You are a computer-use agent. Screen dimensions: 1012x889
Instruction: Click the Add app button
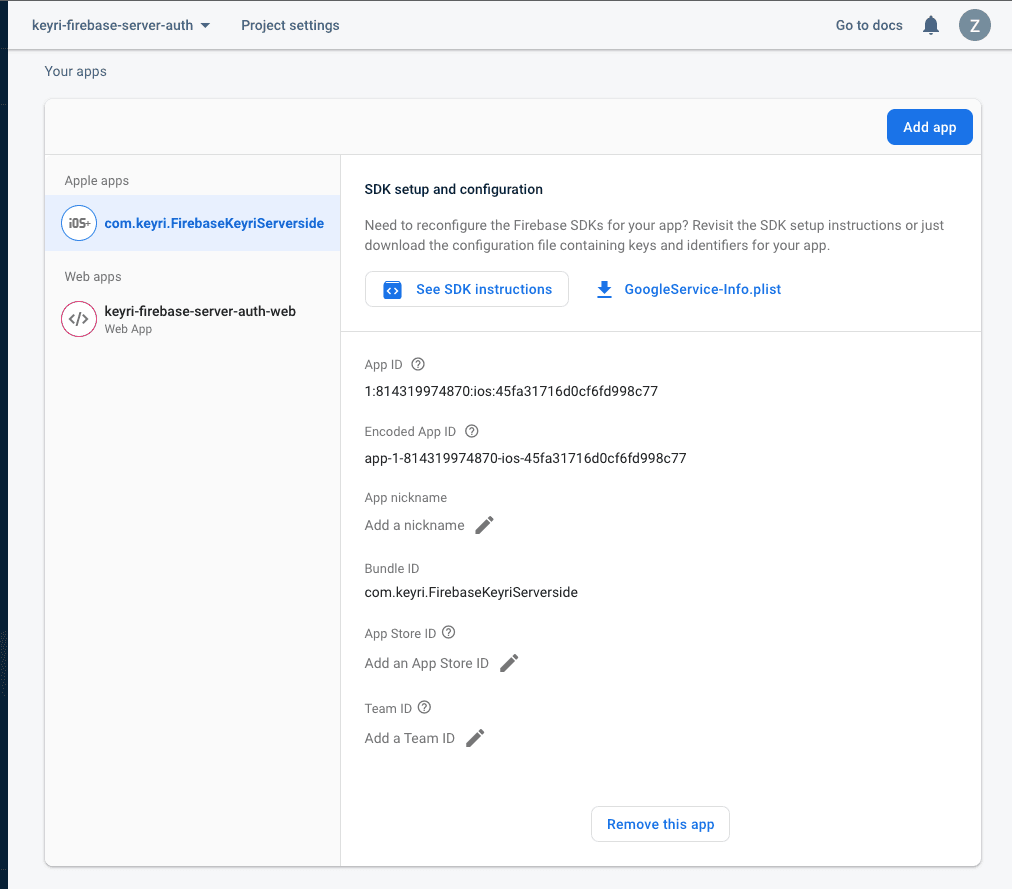pos(929,127)
